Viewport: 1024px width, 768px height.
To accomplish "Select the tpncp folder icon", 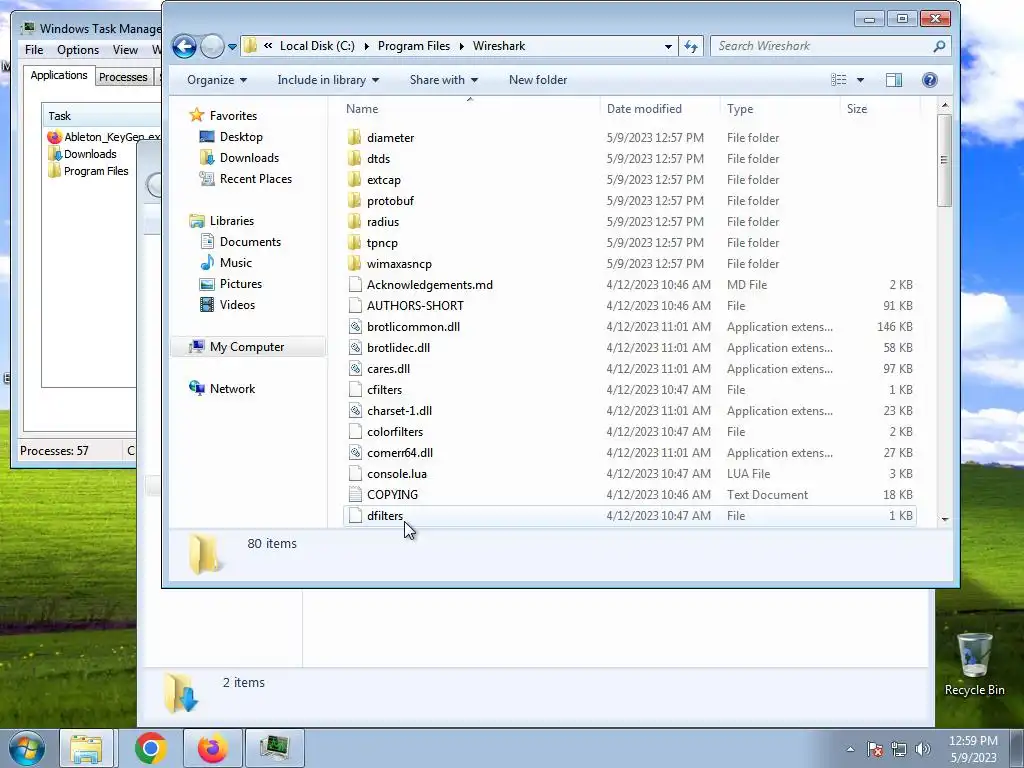I will [x=355, y=242].
